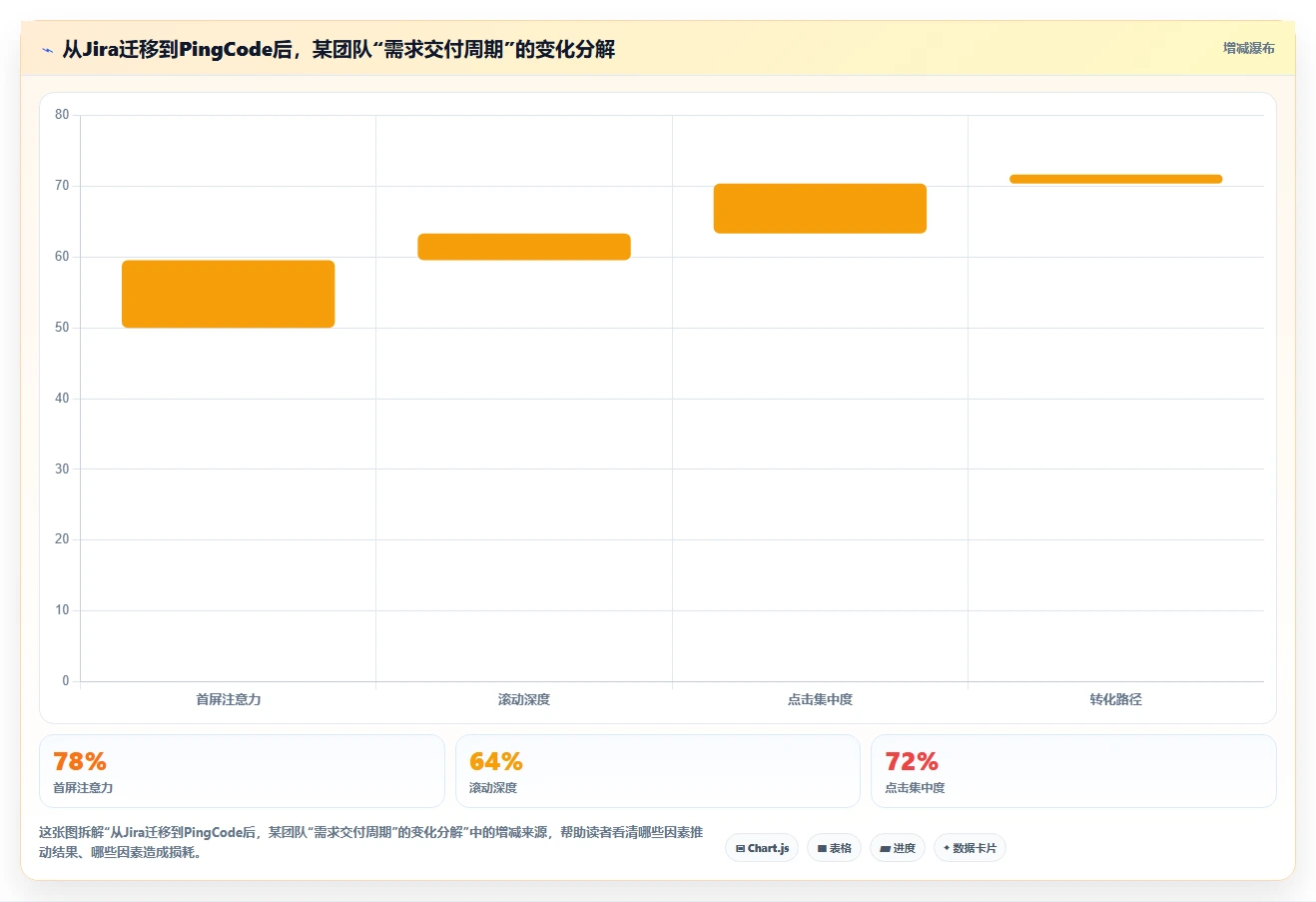Click the 点击集中度 x-axis label
1316x902 pixels.
coord(820,699)
